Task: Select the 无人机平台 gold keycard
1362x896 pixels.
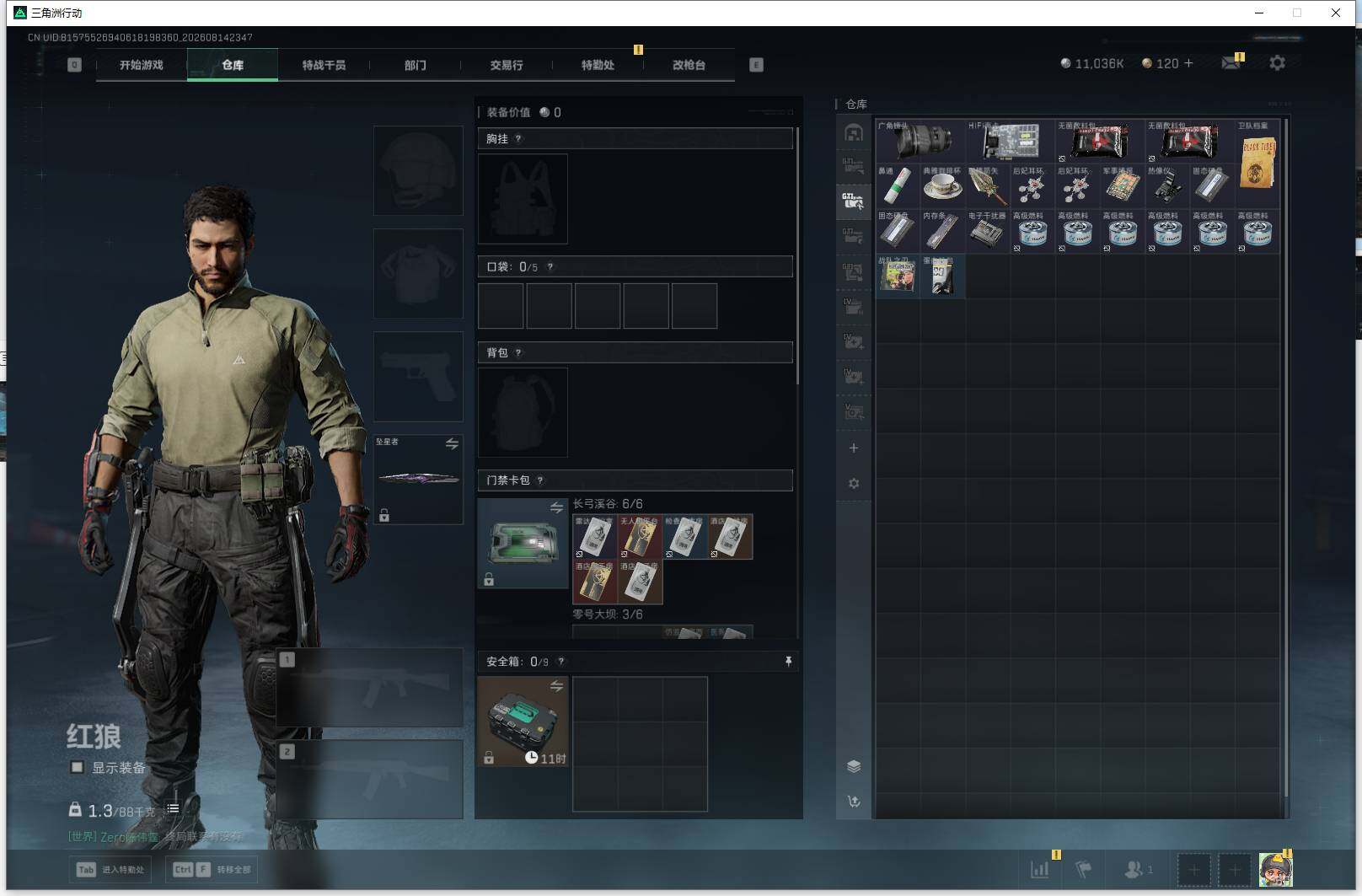Action: coord(641,537)
